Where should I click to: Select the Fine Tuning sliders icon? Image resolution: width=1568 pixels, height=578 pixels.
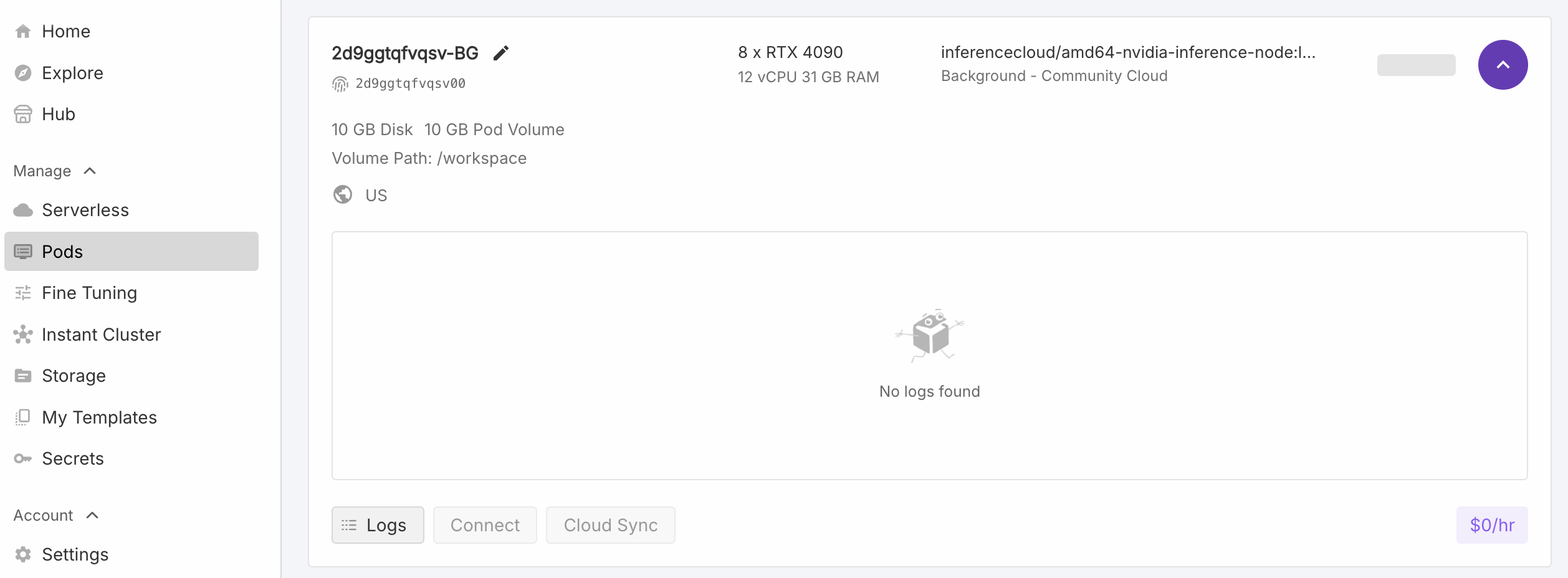click(23, 293)
